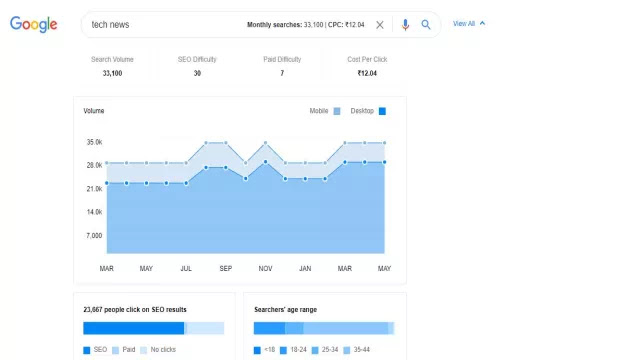Image resolution: width=640 pixels, height=360 pixels.
Task: Click the Desktop data point above NOV
Action: 266,162
